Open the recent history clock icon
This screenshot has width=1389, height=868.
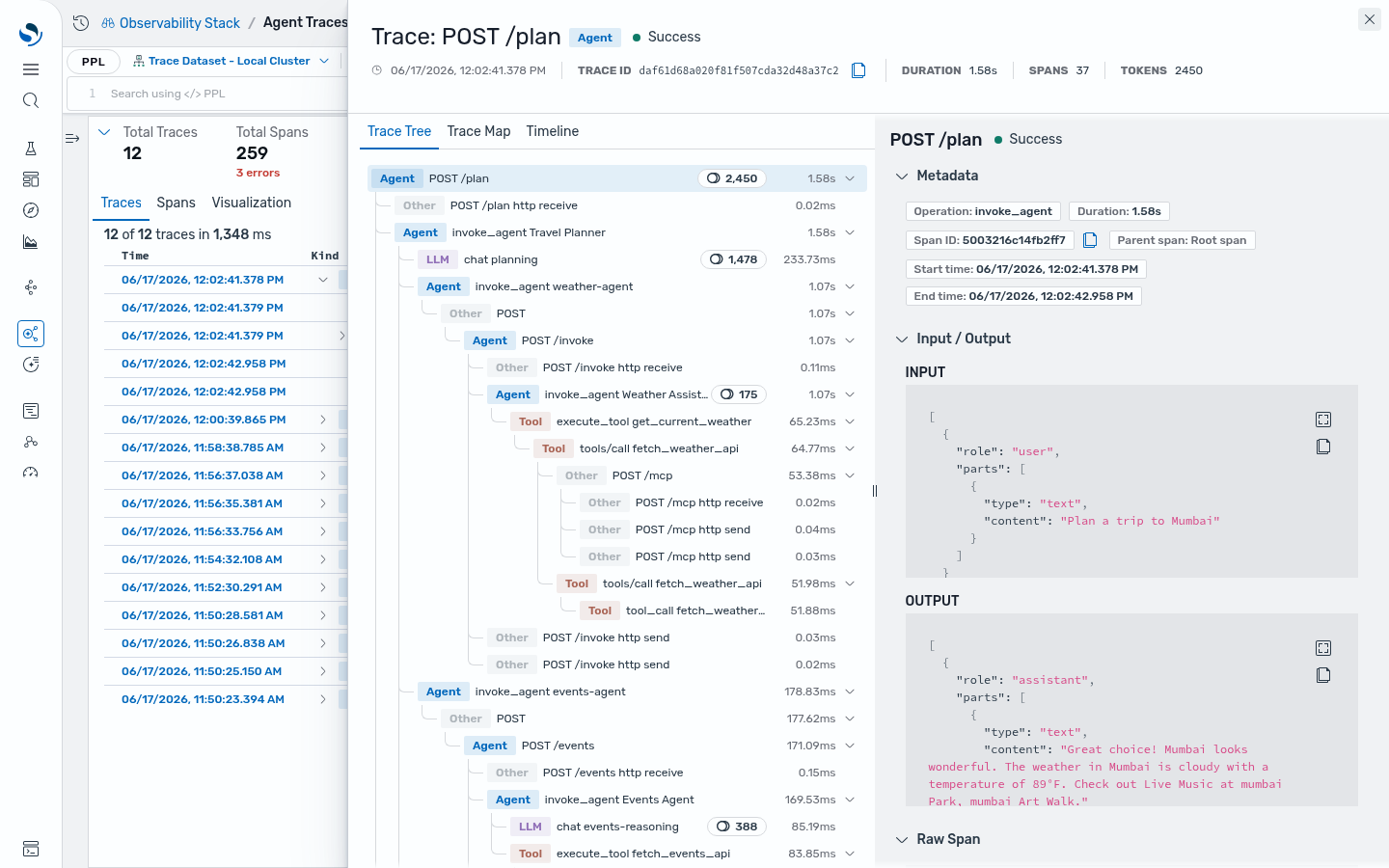click(x=81, y=22)
